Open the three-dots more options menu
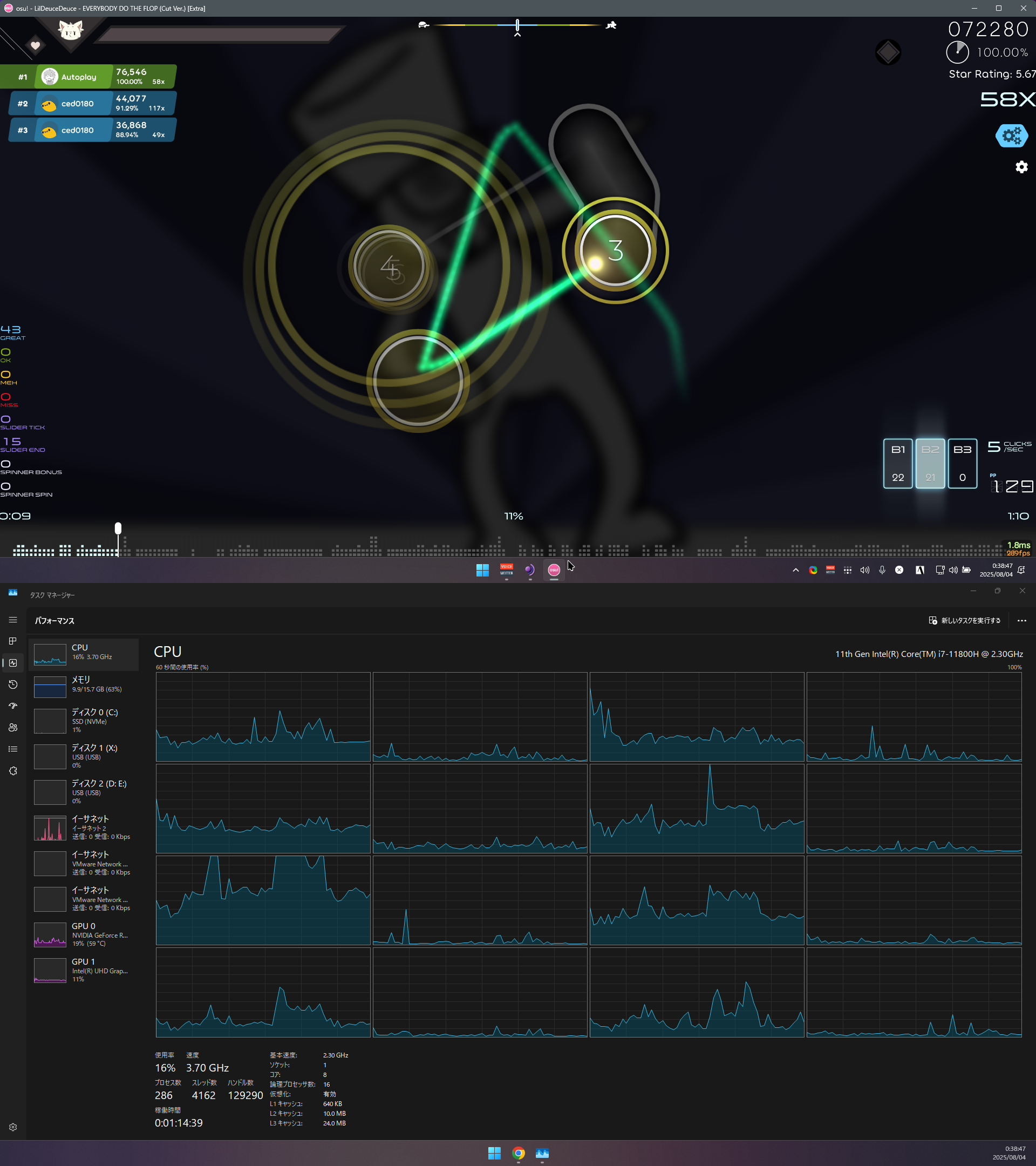 coord(1022,621)
